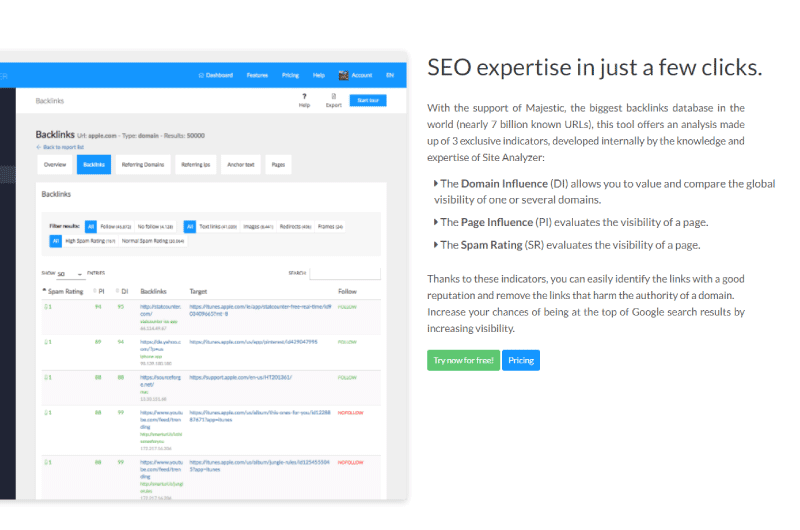Open the Referring Ips tab
800x530 pixels.
point(195,165)
